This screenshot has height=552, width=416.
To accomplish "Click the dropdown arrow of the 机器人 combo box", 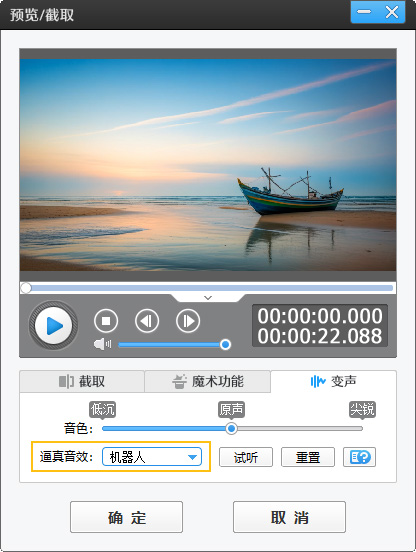I will 192,457.
